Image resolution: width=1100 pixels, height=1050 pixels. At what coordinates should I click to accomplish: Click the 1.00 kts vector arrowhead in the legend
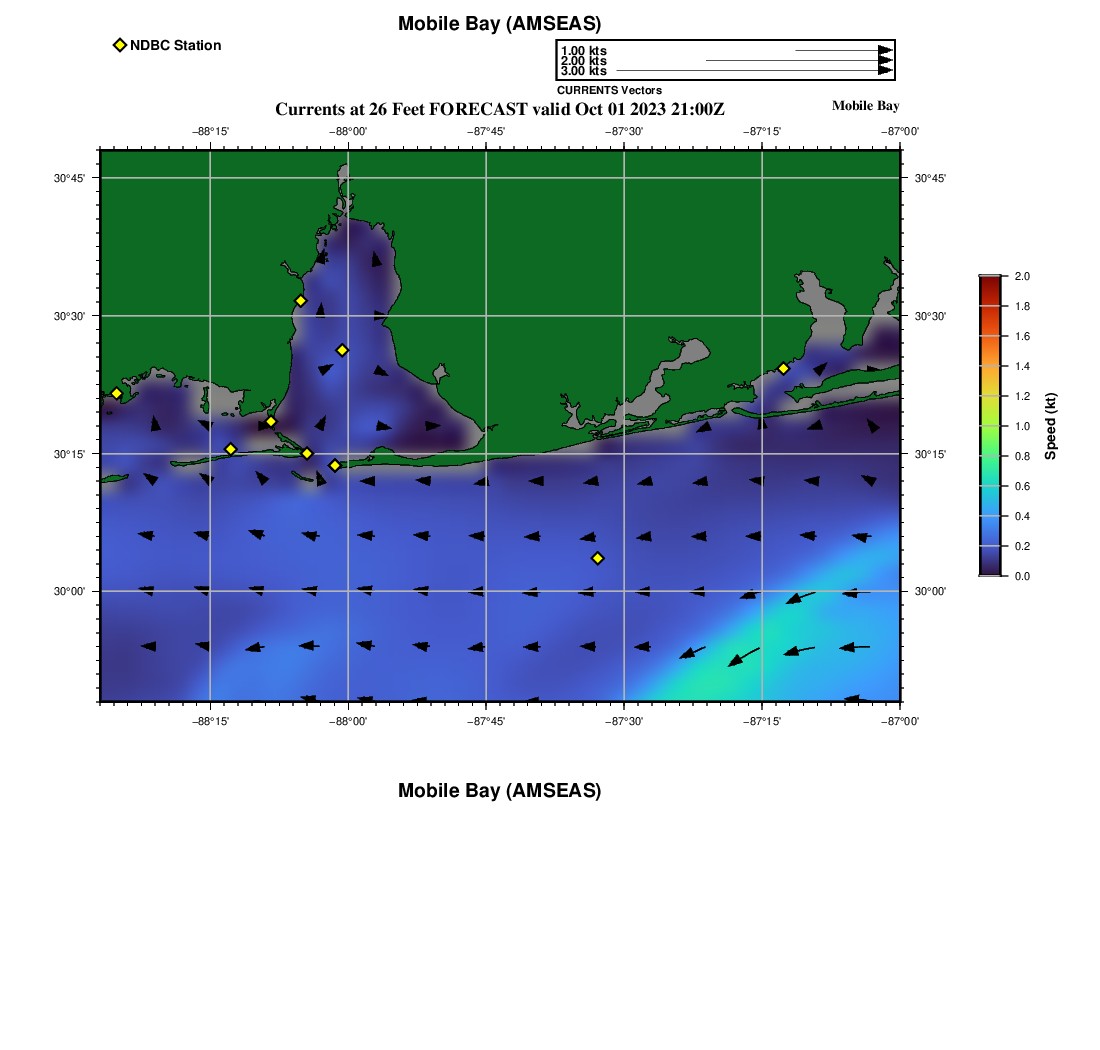pos(885,51)
